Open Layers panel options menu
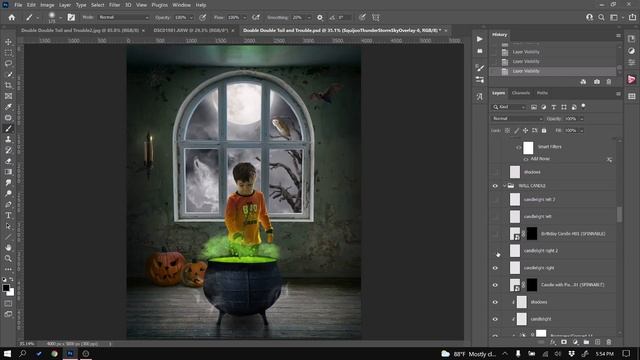The height and width of the screenshot is (360, 640). point(618,93)
